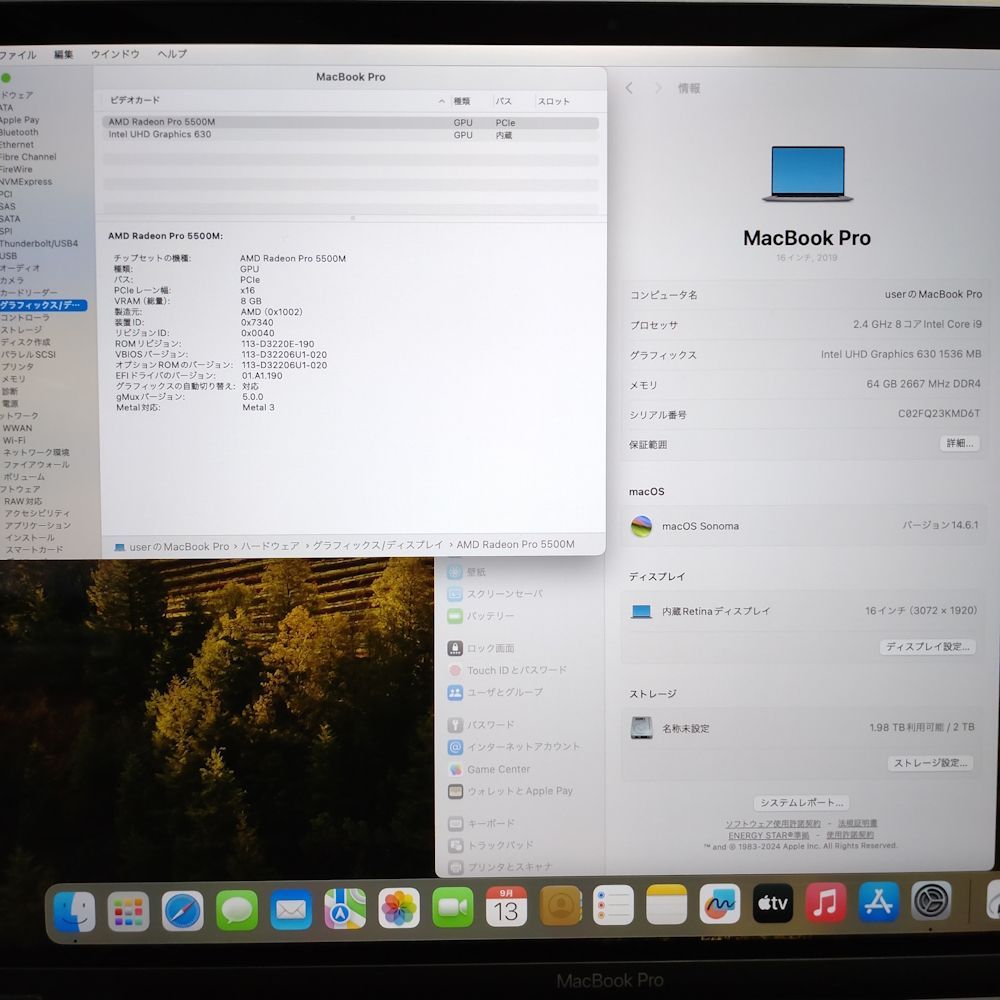This screenshot has width=1000, height=1000.
Task: Select Fibre Channel in the hardware list
Action: point(27,157)
